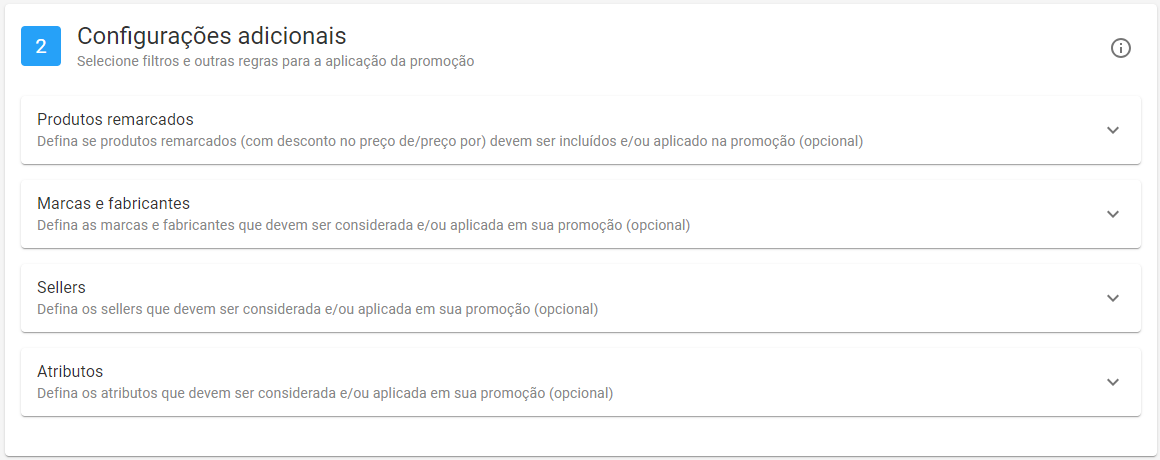Screen dimensions: 1160x460
Task: Expand Marcas e fabricantes using its chevron
Action: [1113, 214]
